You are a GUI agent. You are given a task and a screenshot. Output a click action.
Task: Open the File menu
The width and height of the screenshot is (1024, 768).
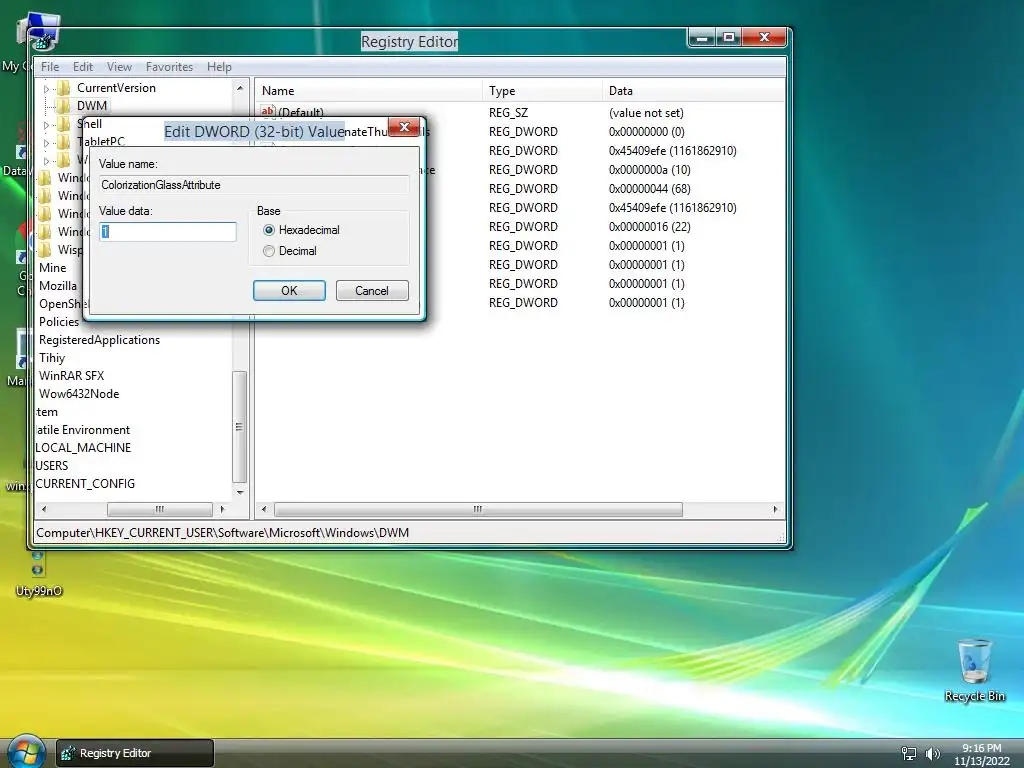point(50,67)
